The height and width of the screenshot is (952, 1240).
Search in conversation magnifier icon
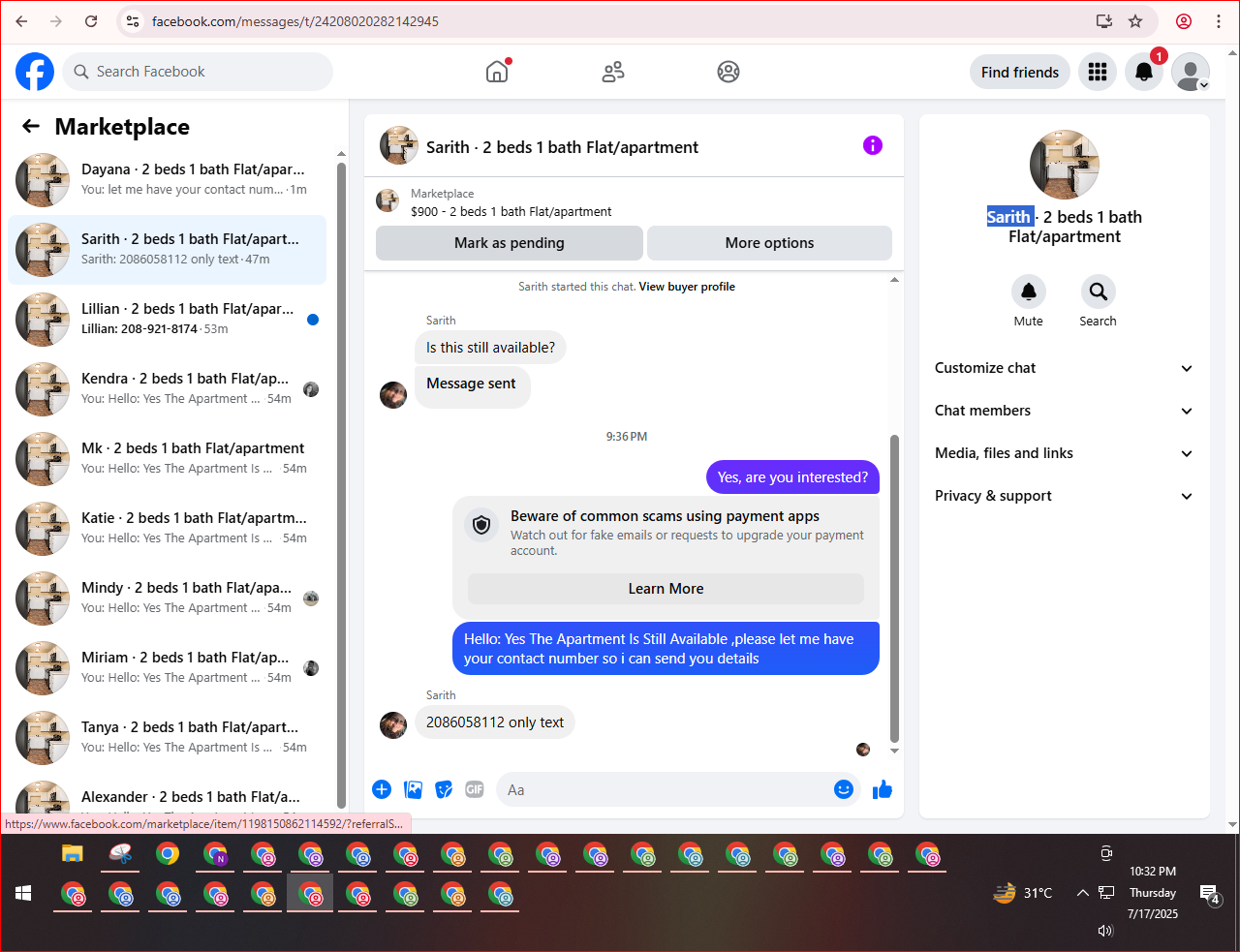tap(1099, 292)
